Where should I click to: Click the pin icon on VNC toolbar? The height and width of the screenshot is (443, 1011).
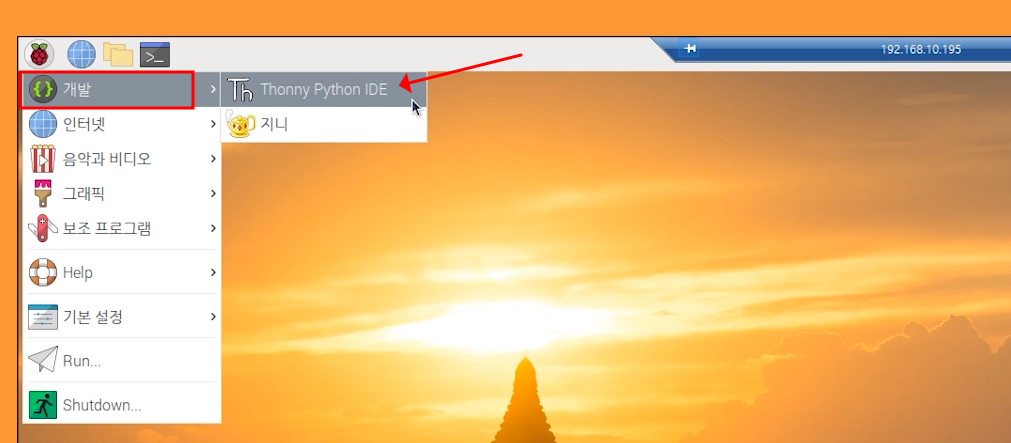coord(690,48)
